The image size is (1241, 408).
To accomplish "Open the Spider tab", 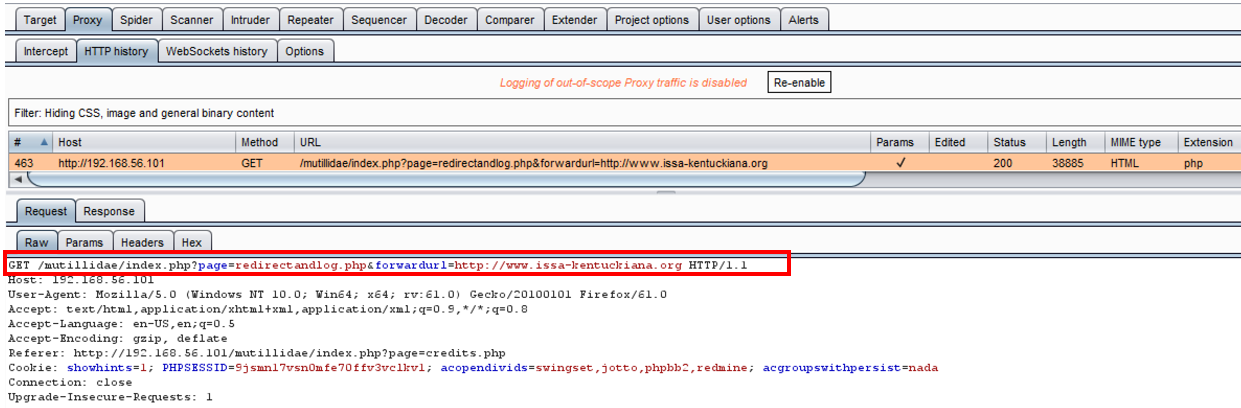I will tap(136, 19).
